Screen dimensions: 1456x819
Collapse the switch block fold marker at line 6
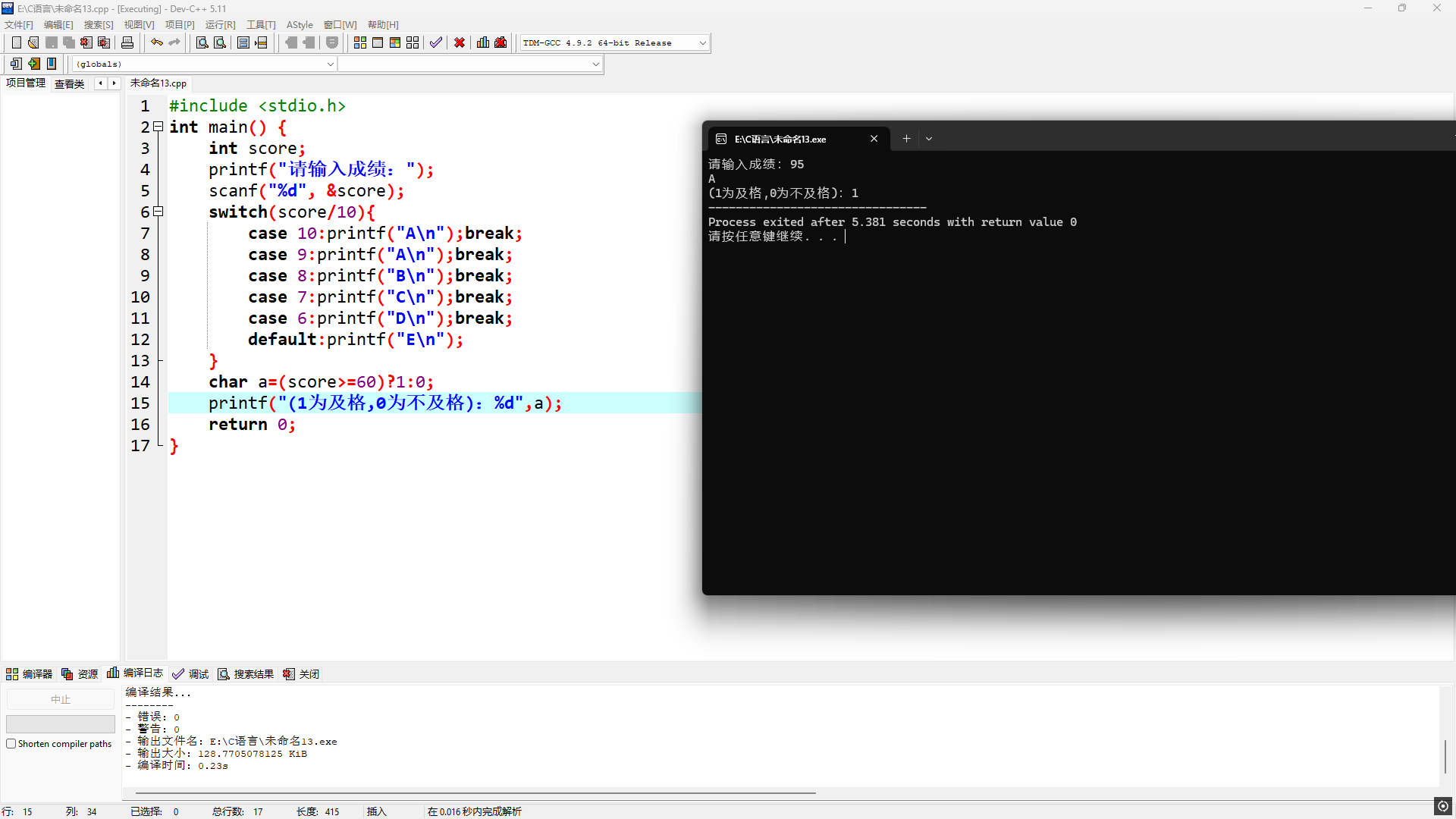(158, 212)
